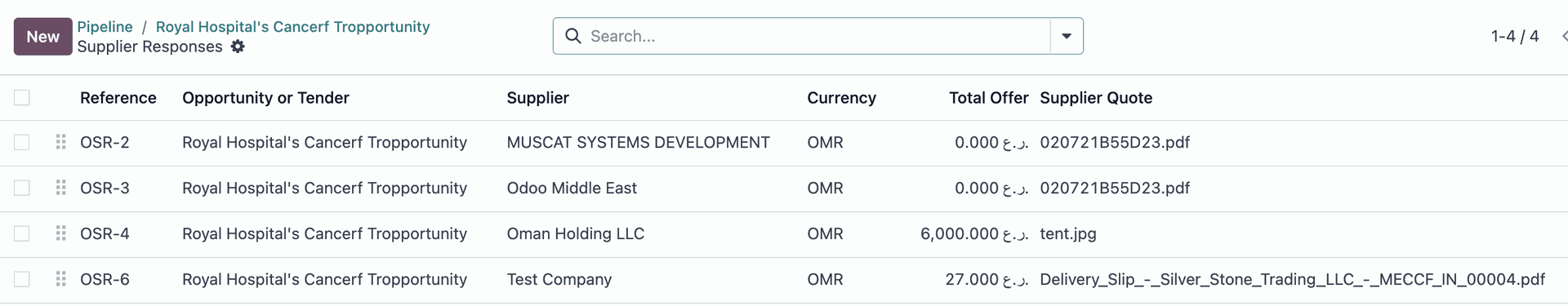Grab the drag handle for row OSR-2
Viewport: 1568px width, 306px height.
click(60, 142)
